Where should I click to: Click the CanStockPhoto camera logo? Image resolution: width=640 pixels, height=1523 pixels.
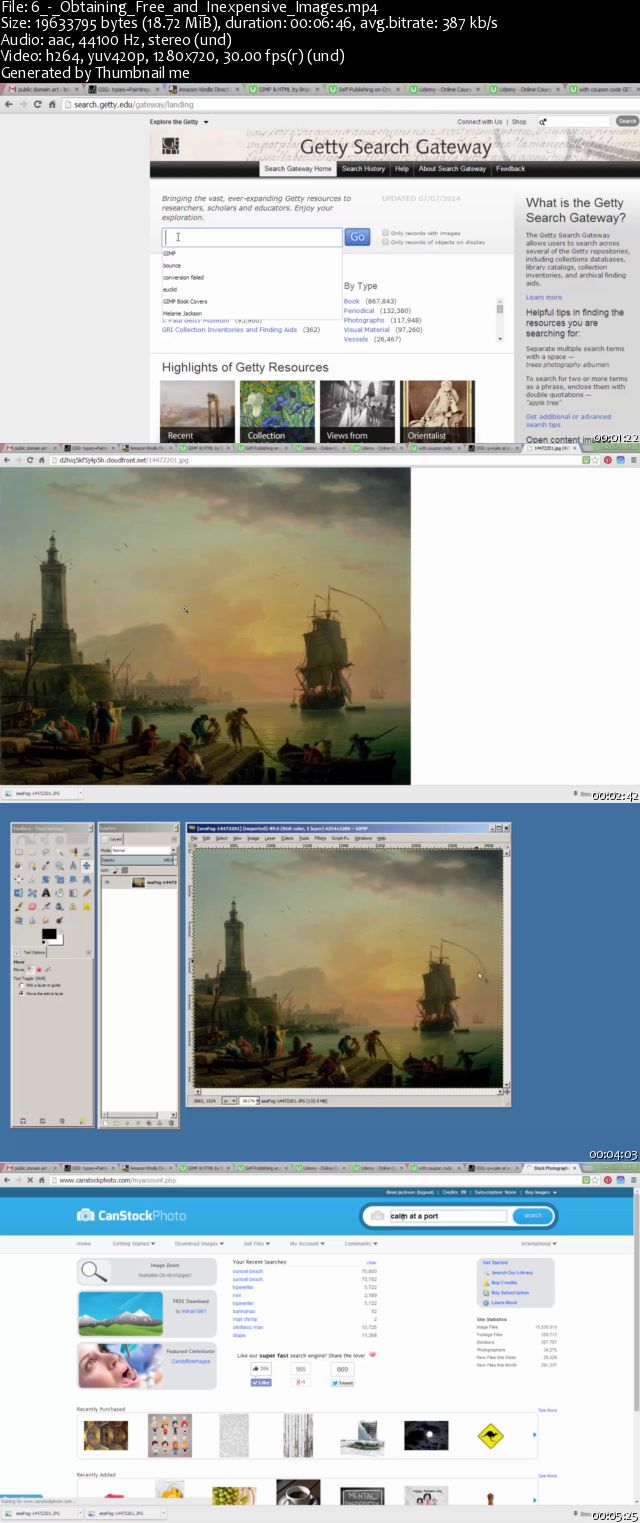click(x=86, y=1215)
